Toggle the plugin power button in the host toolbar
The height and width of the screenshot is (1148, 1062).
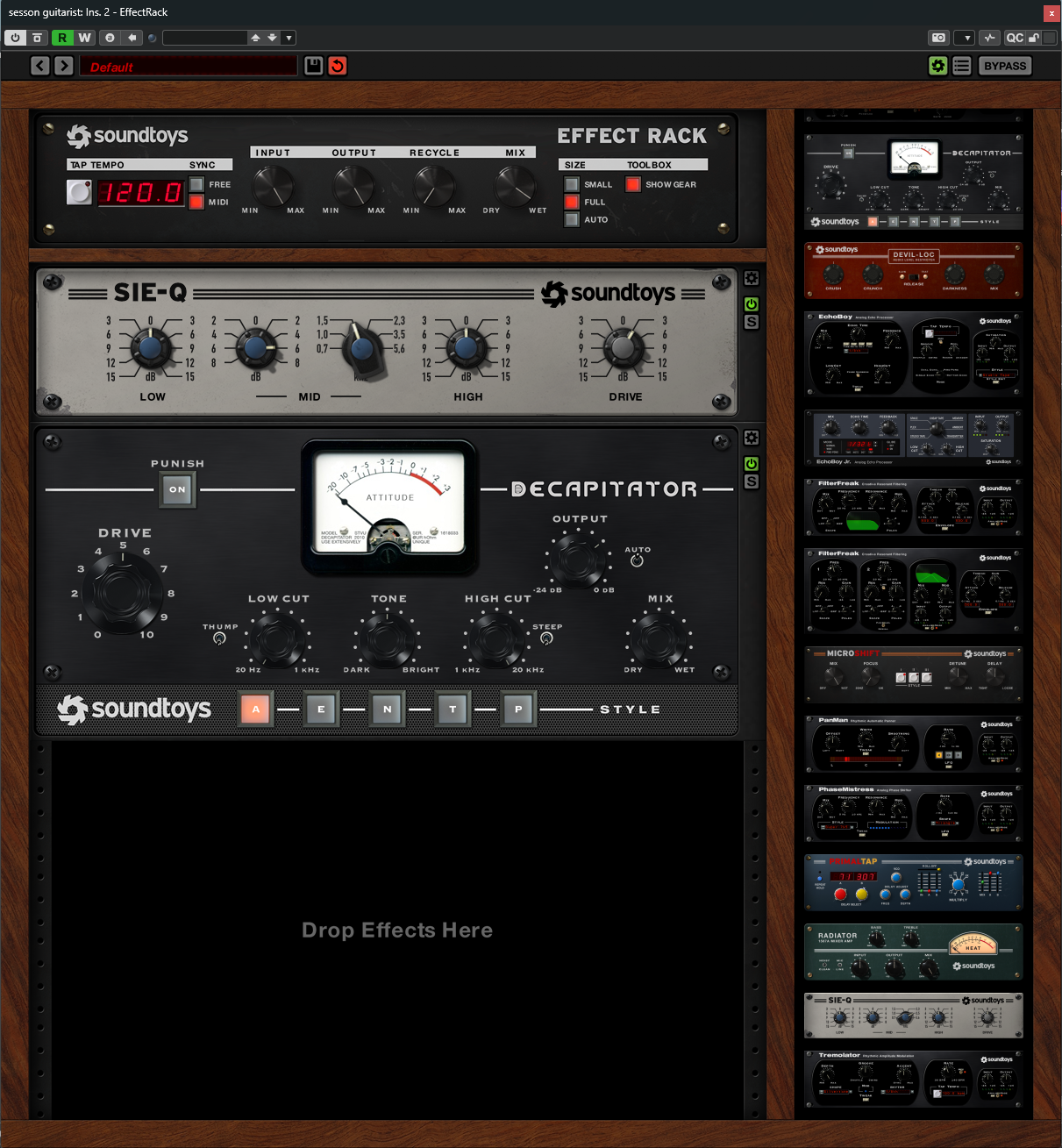[x=15, y=38]
